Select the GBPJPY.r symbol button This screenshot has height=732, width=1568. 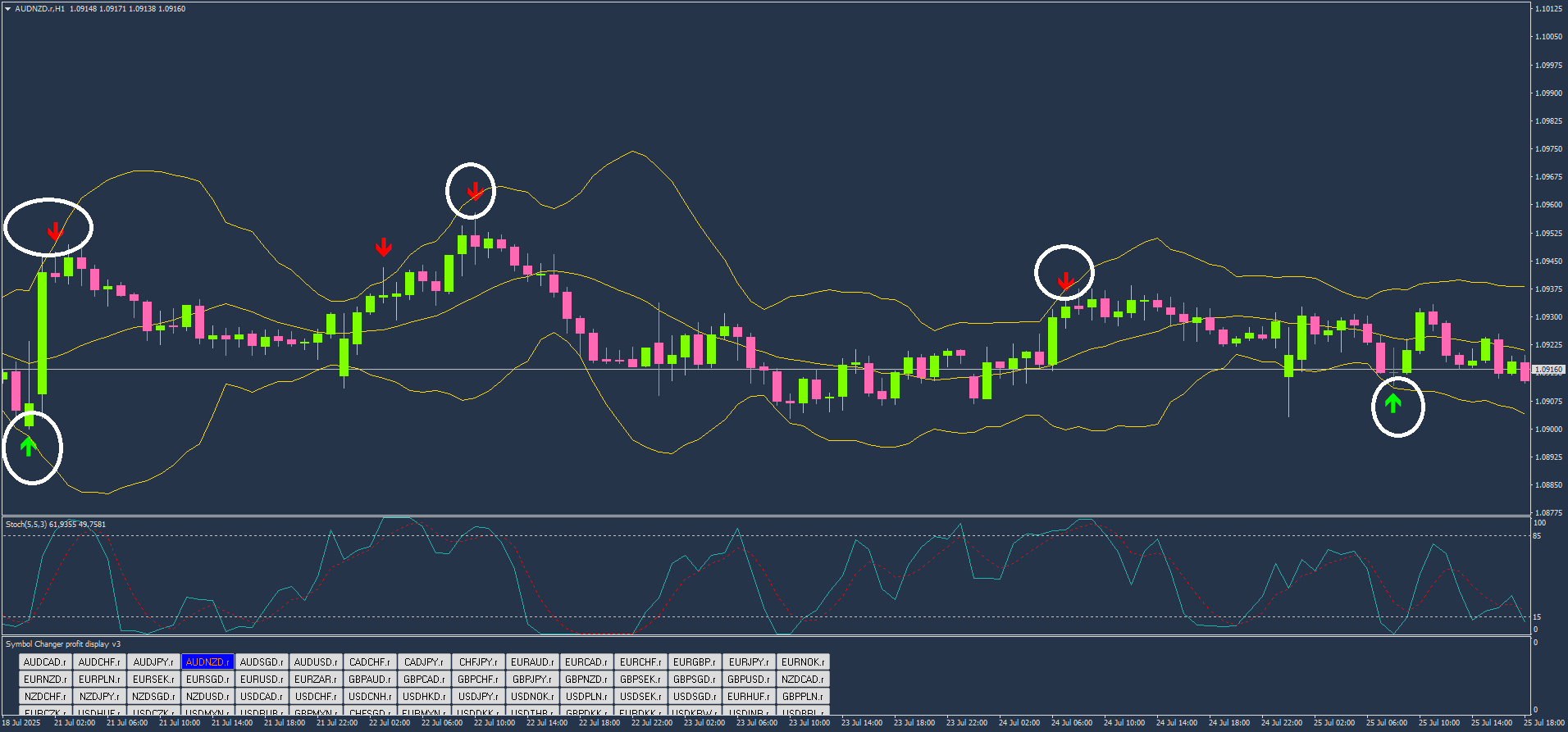click(532, 679)
